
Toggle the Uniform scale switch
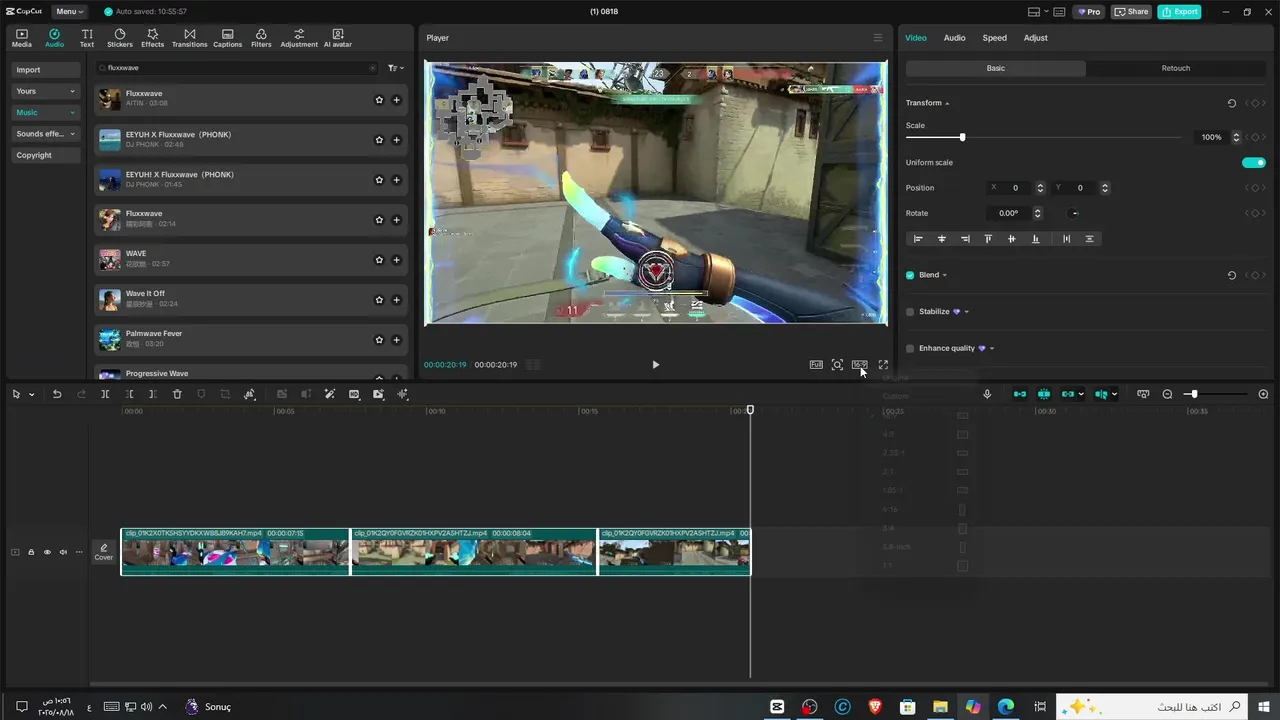[1253, 163]
